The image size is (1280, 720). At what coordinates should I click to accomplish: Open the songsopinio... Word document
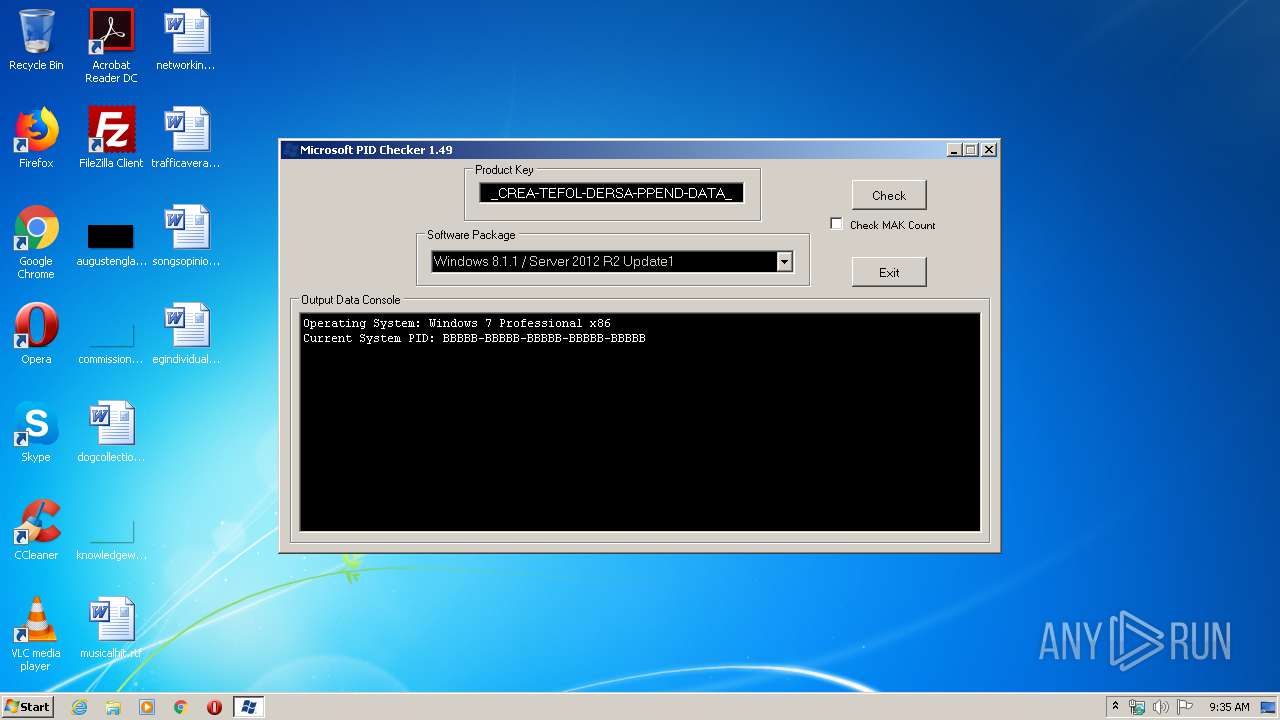186,236
